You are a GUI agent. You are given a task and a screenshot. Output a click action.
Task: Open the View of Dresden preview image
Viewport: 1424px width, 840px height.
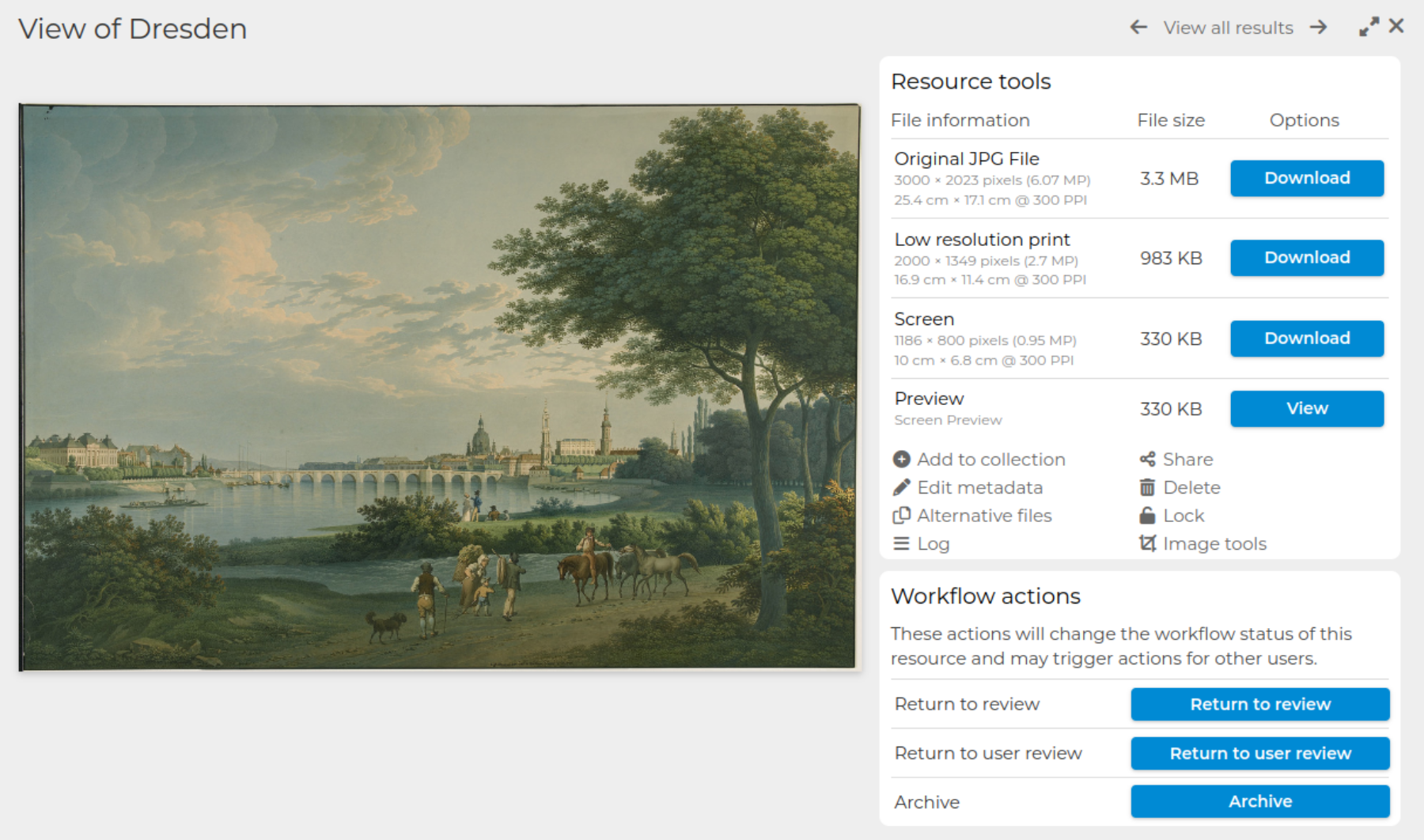[x=440, y=387]
